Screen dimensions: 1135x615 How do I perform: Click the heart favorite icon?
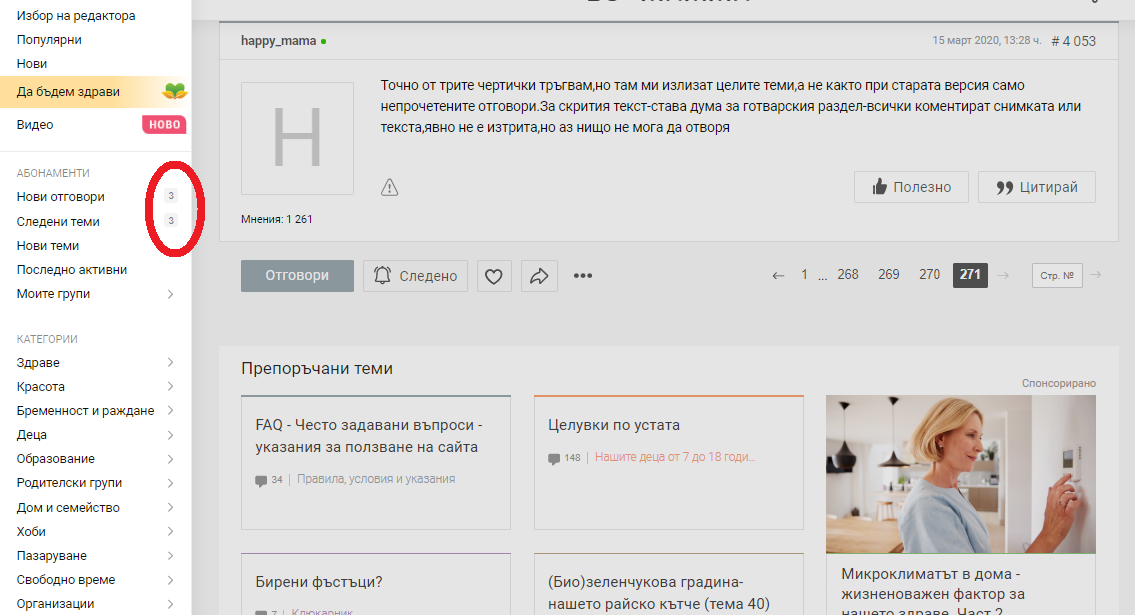(x=494, y=276)
